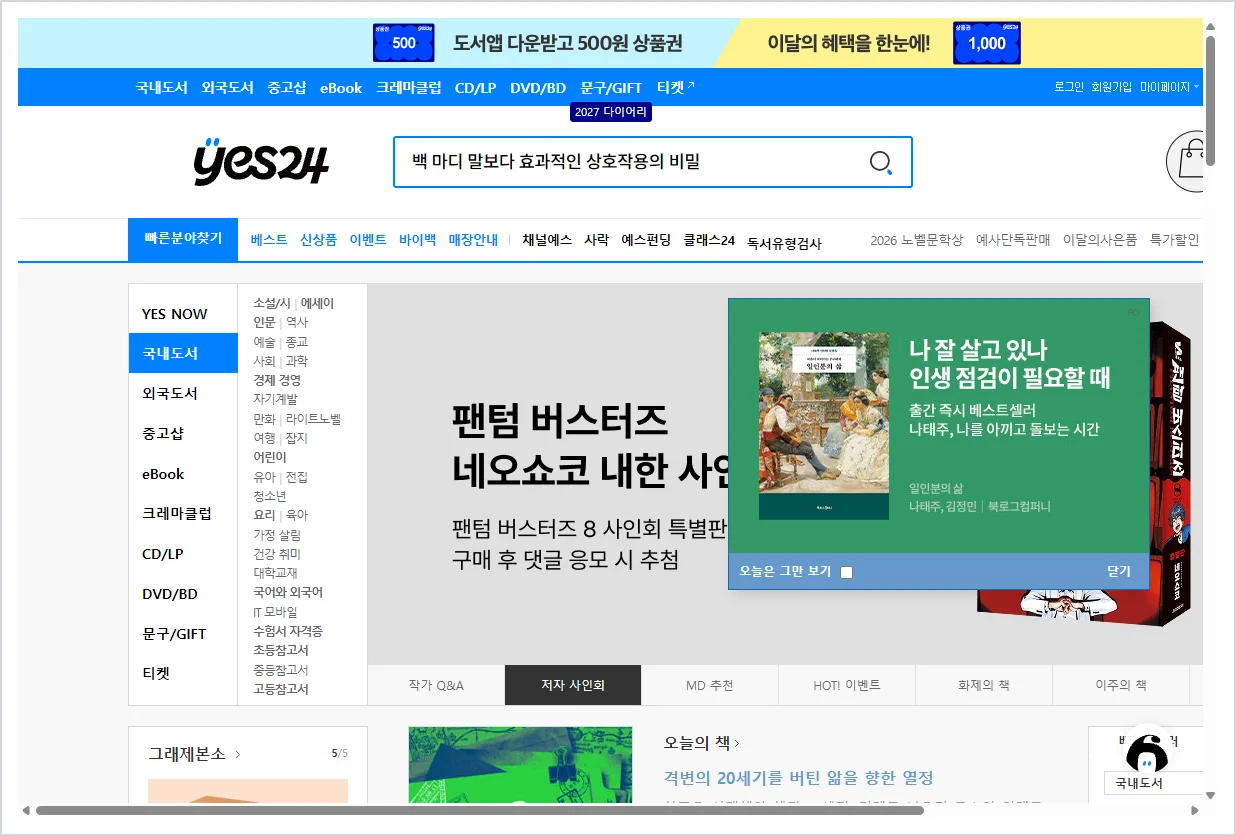Click the vertical scrollbar thumb
The height and width of the screenshot is (836, 1236).
tap(1210, 100)
